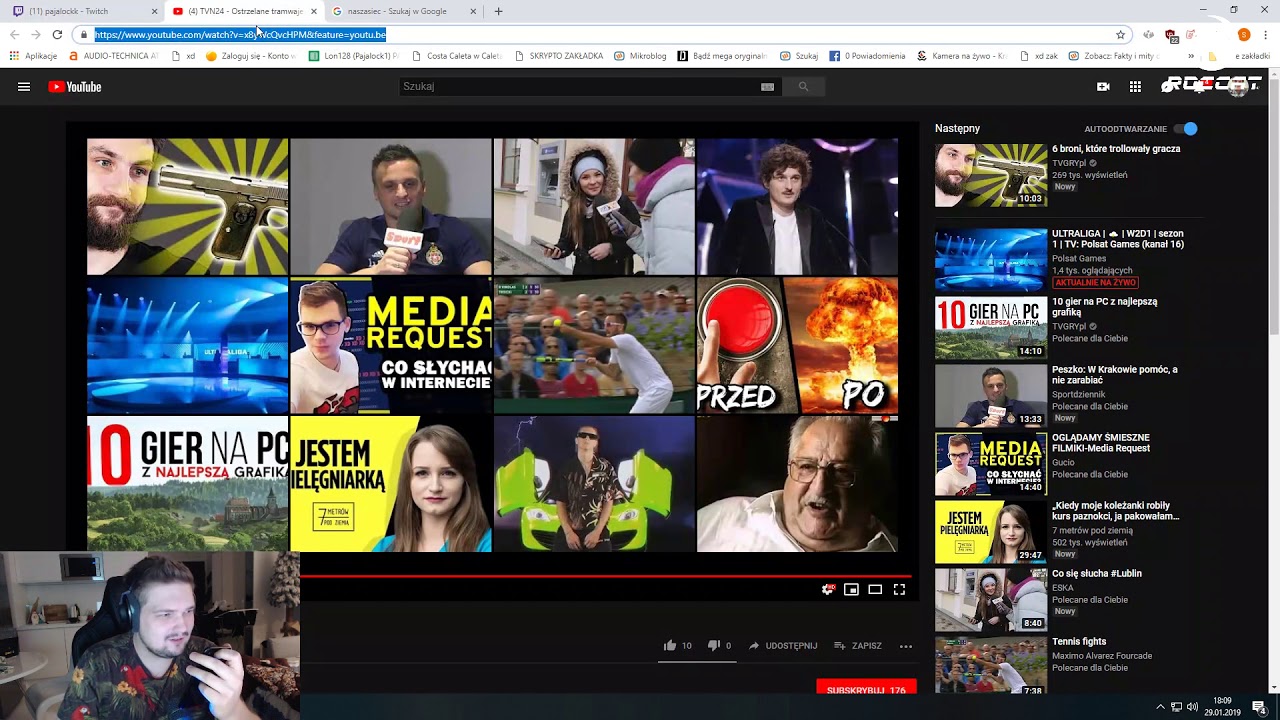
Task: Open a new browser tab
Action: coord(498,11)
